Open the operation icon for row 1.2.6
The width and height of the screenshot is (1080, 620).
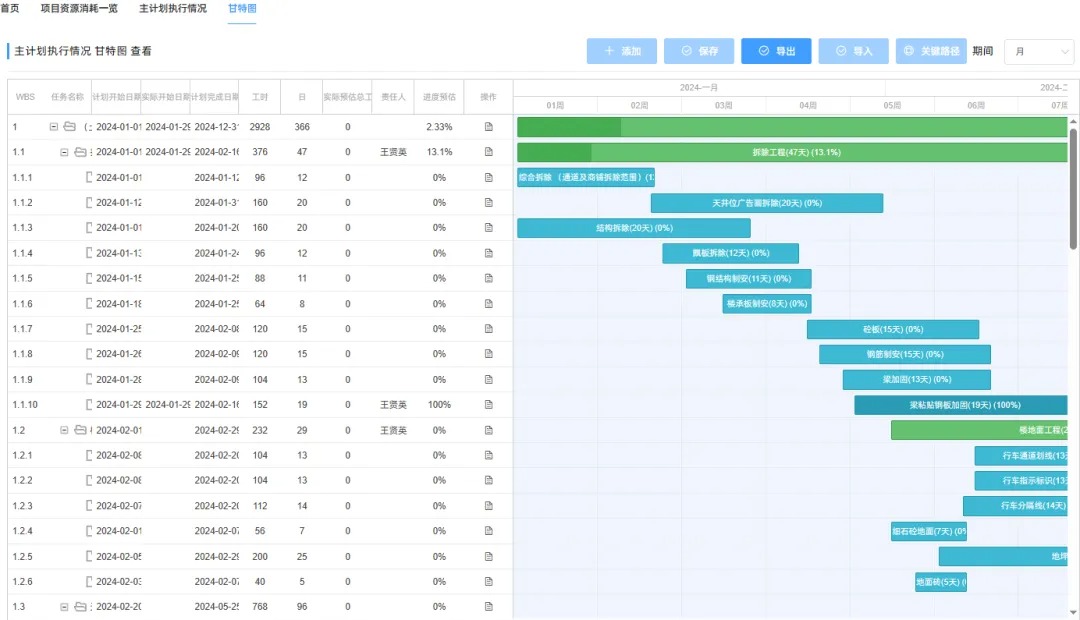click(489, 582)
